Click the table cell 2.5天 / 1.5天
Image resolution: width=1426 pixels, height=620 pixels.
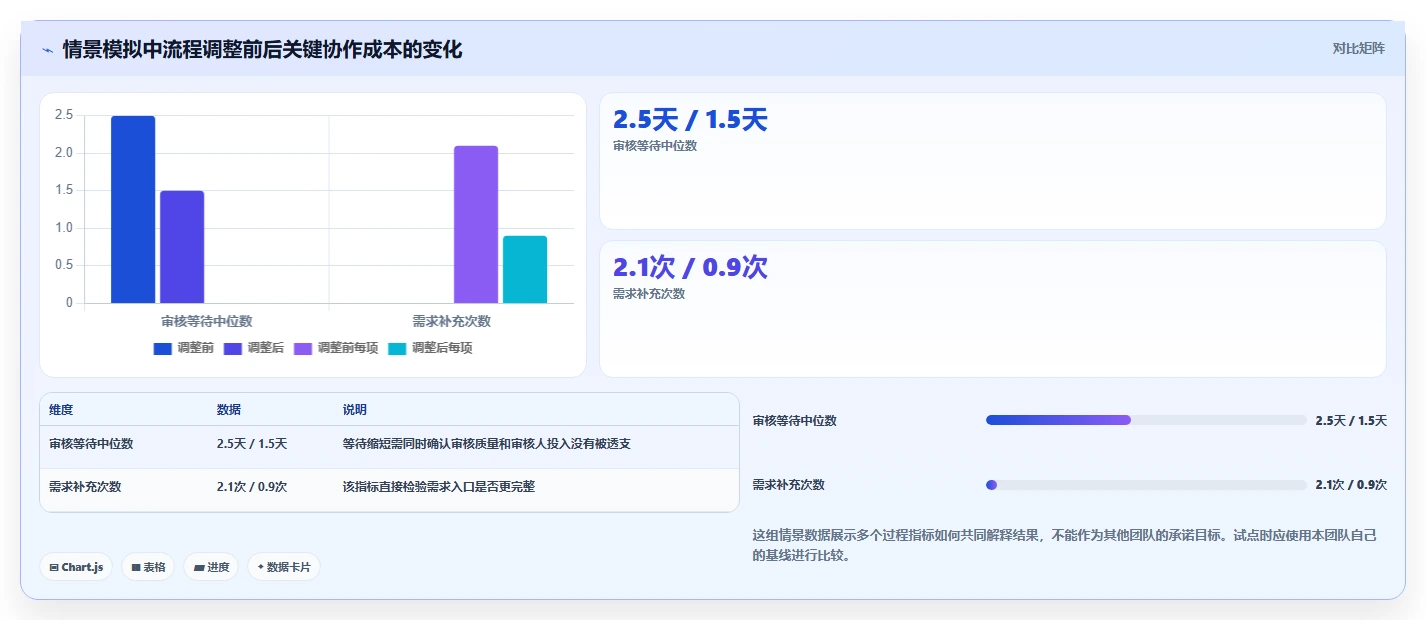coord(252,444)
